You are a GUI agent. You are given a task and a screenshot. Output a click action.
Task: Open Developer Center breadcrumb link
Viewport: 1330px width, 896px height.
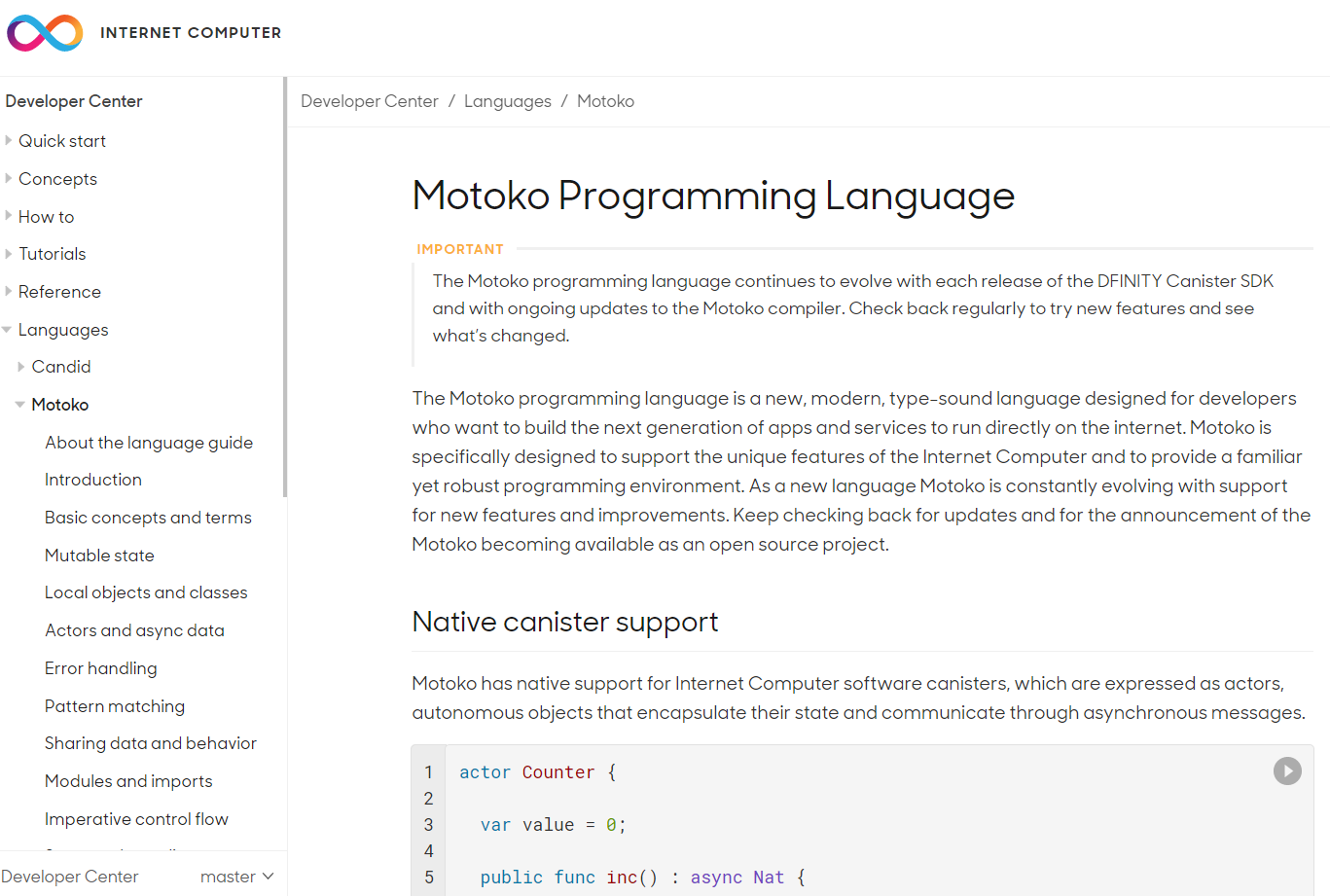tap(370, 101)
